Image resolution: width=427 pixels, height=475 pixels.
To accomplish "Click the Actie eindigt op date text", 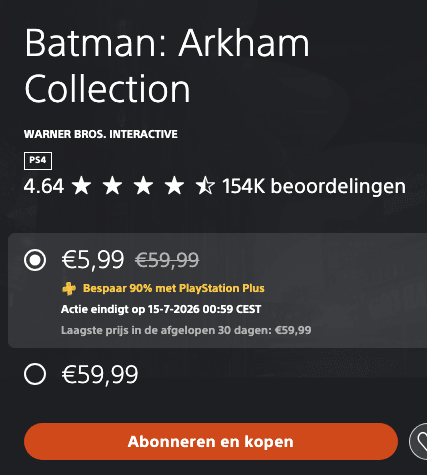I will coord(161,309).
